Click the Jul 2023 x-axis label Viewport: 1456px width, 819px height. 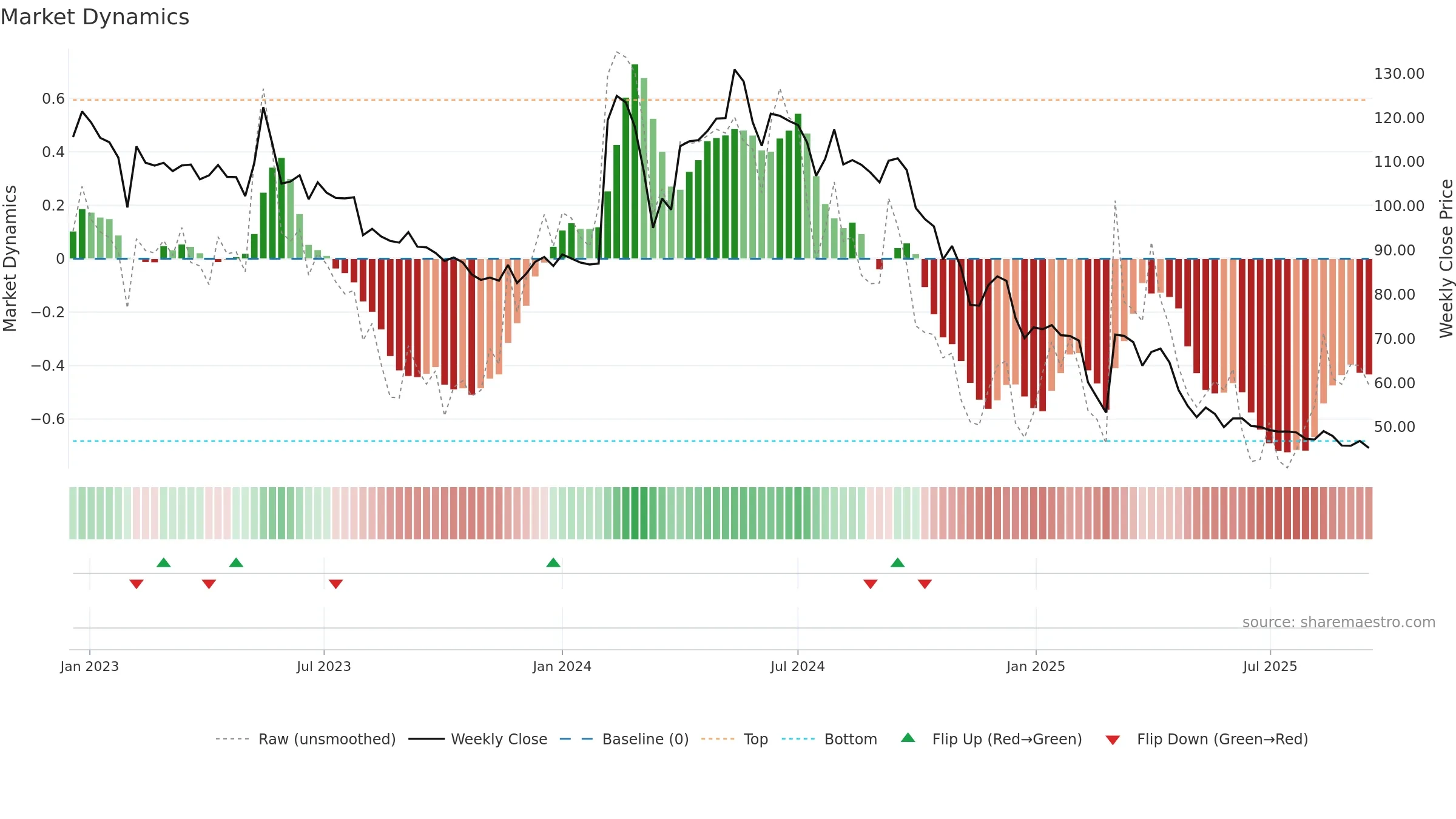pyautogui.click(x=324, y=666)
